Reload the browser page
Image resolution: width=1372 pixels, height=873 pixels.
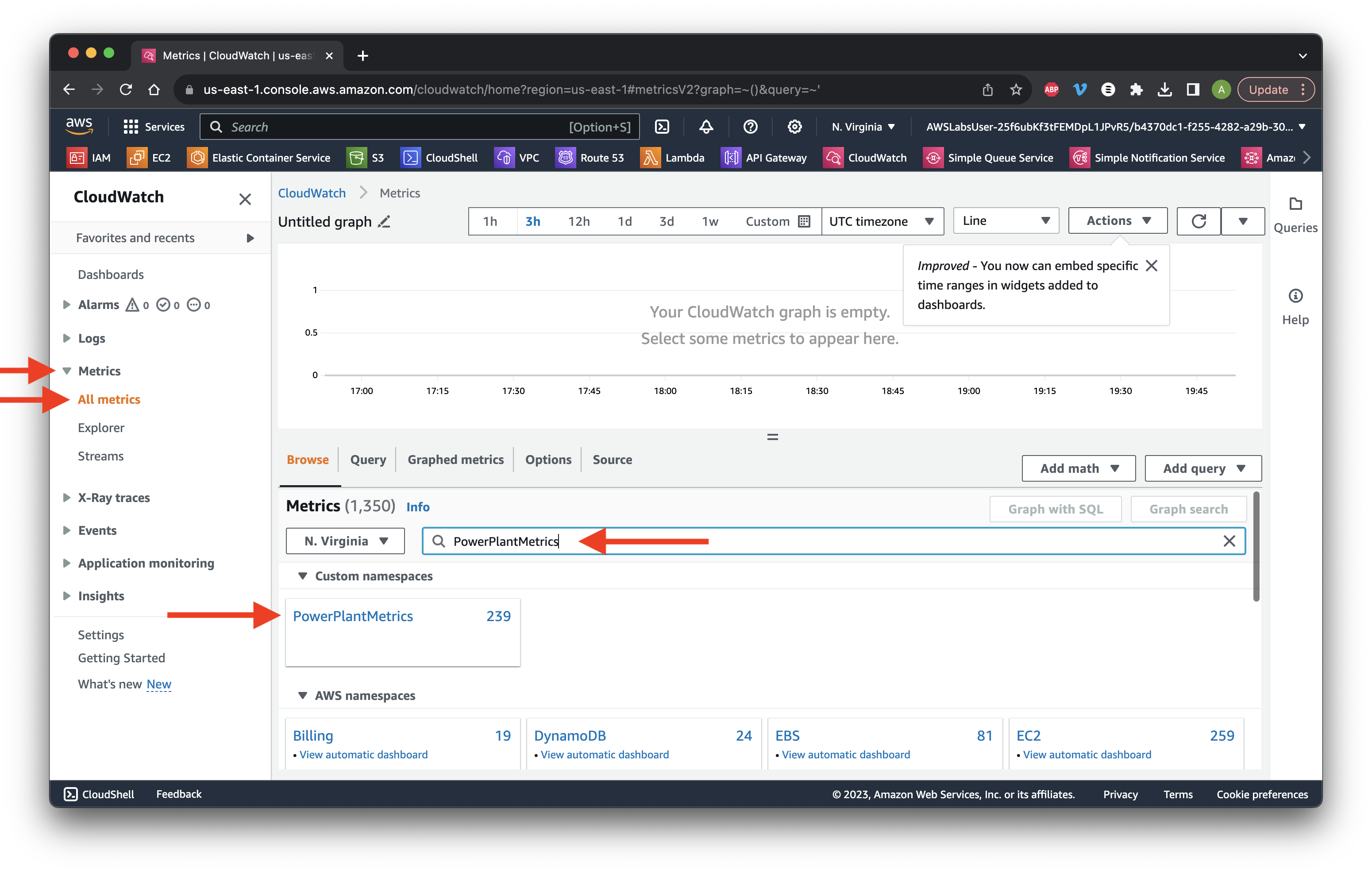point(126,89)
